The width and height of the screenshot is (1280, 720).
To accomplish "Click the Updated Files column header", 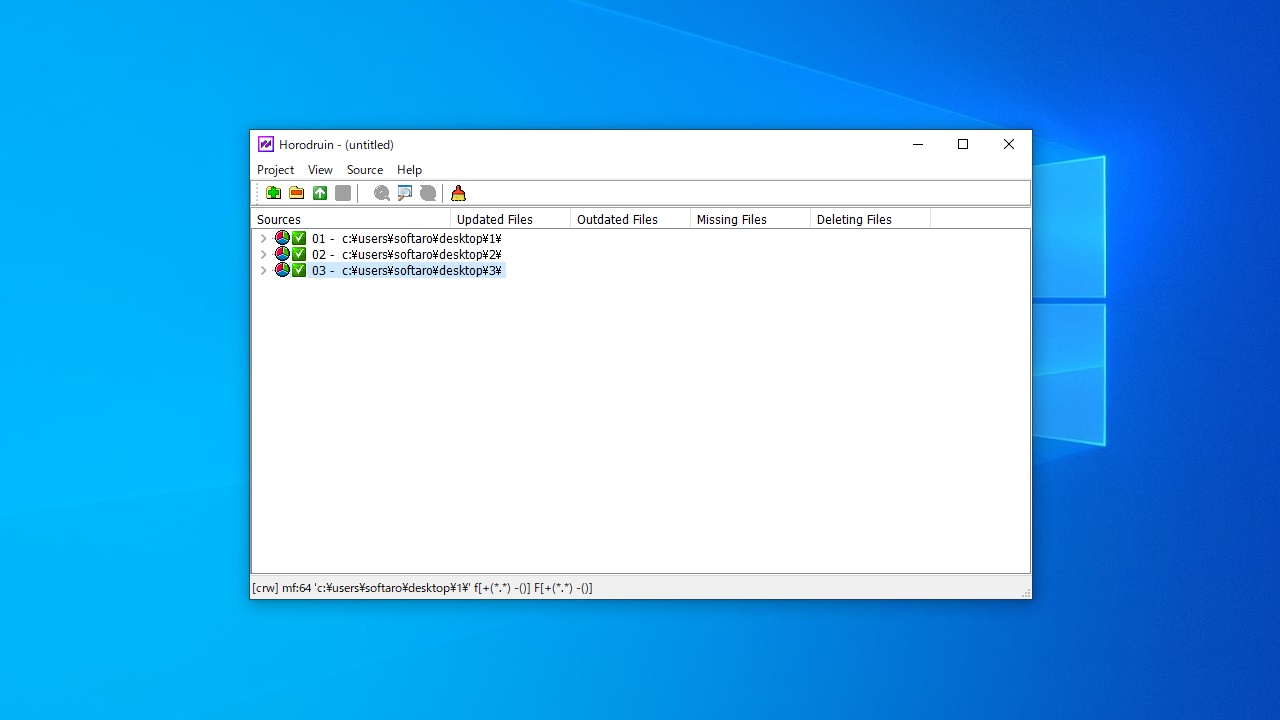I will [510, 219].
